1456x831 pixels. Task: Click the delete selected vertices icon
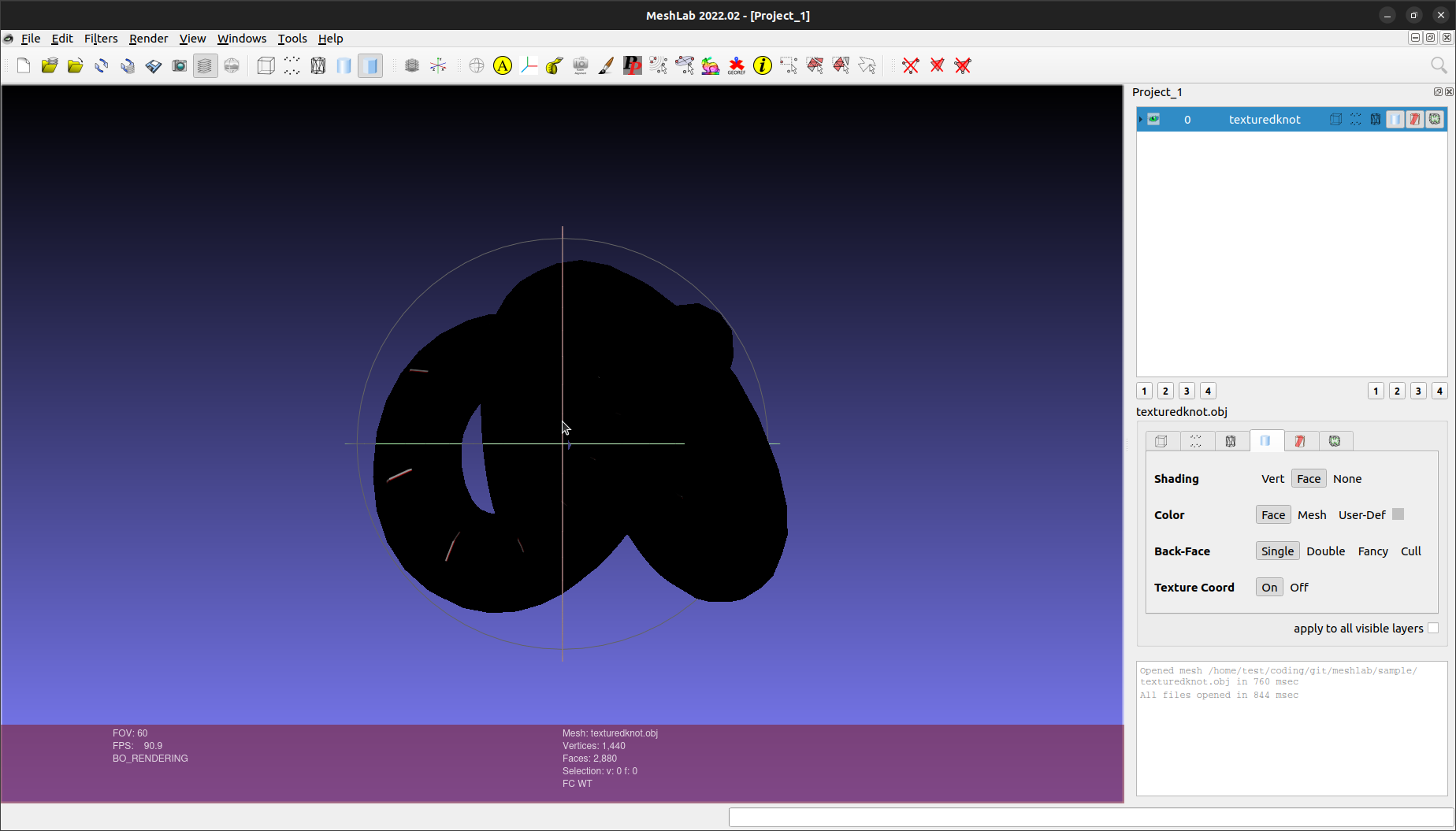(911, 65)
